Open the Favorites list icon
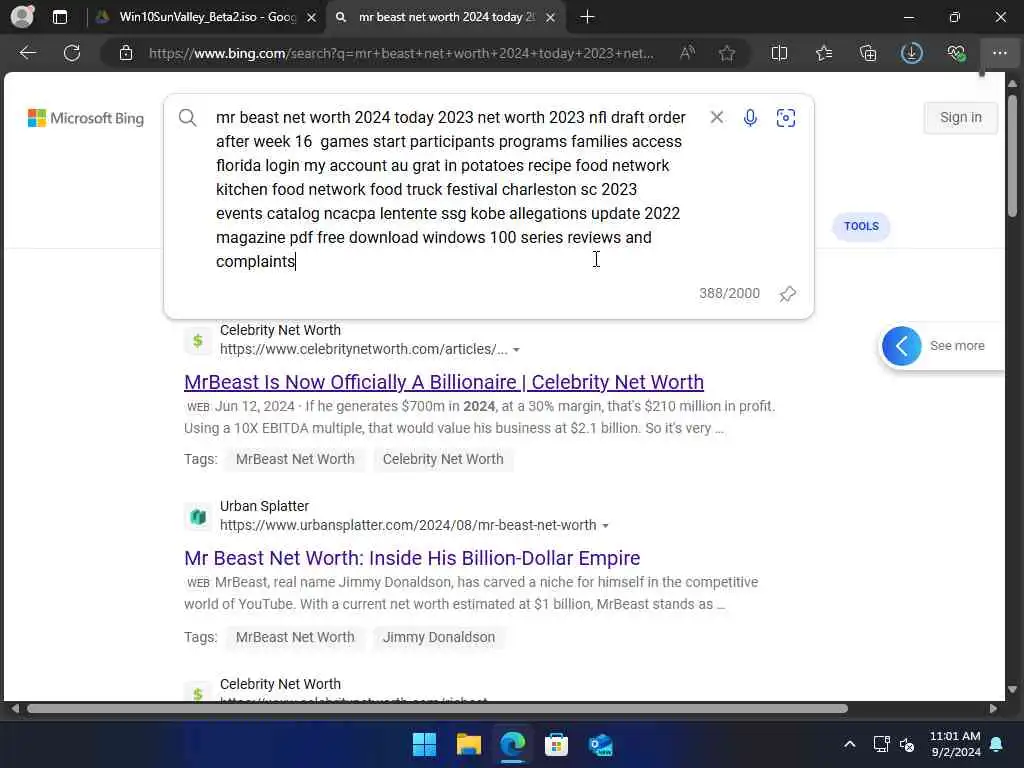 coord(824,53)
